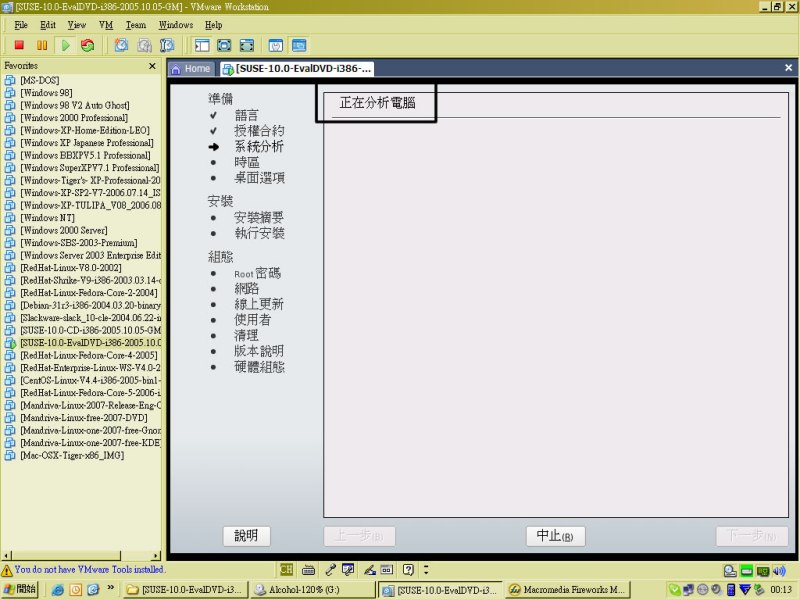Screen dimensions: 800x600
Task: Click the VMware Tools not installed warning
Action: coord(84,569)
